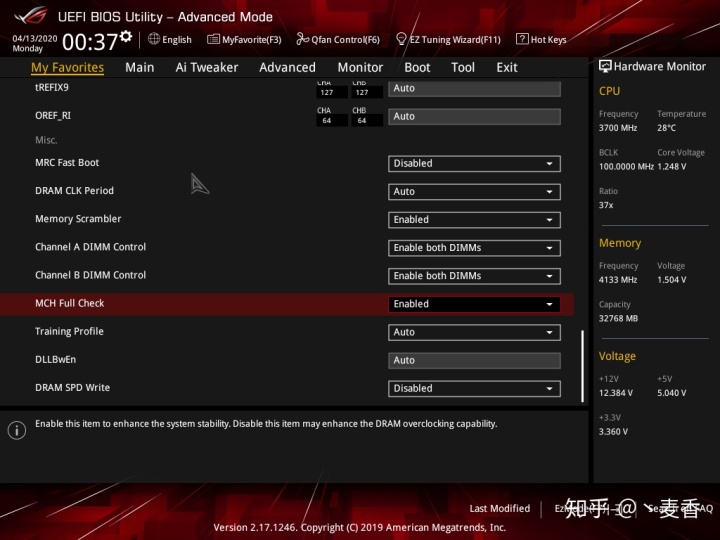Open DRAM CLK Period dropdown
This screenshot has width=720, height=540.
(474, 191)
